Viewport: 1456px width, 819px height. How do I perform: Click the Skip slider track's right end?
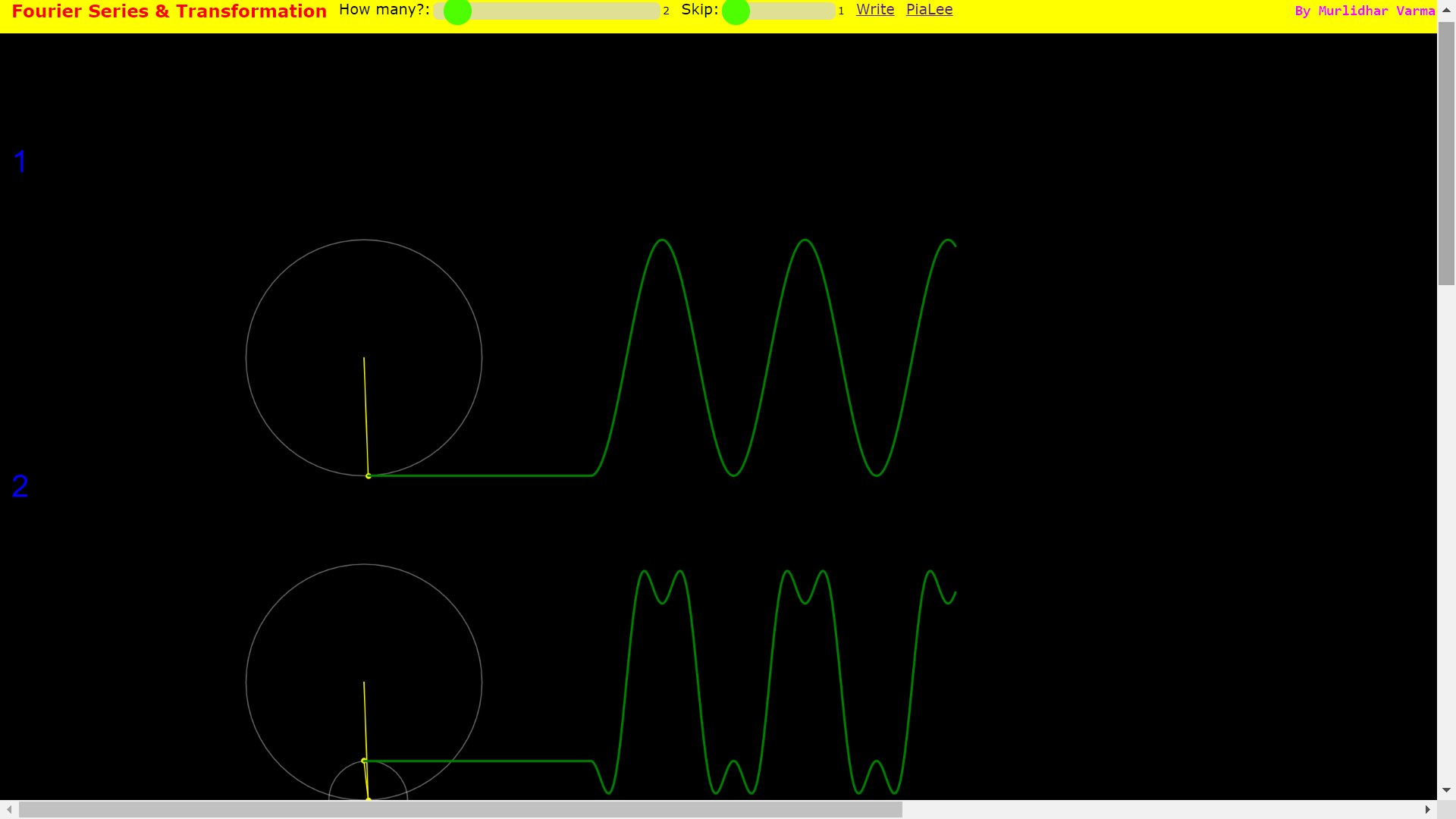point(830,11)
